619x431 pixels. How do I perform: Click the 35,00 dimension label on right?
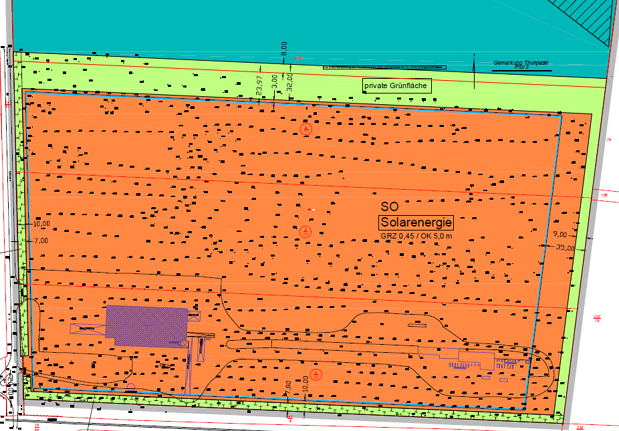tap(566, 247)
